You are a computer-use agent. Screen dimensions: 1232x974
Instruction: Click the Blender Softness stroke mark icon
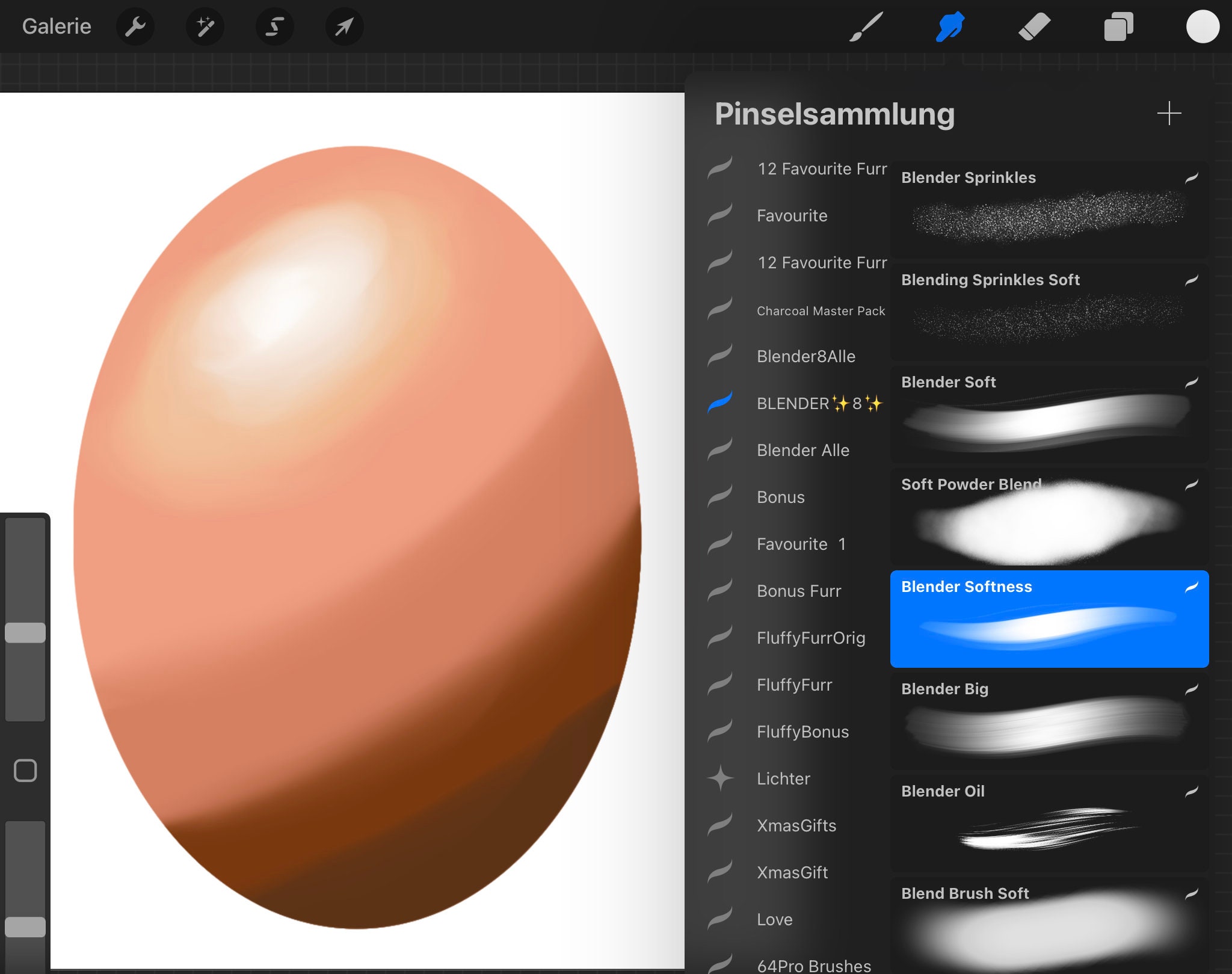pos(1192,587)
